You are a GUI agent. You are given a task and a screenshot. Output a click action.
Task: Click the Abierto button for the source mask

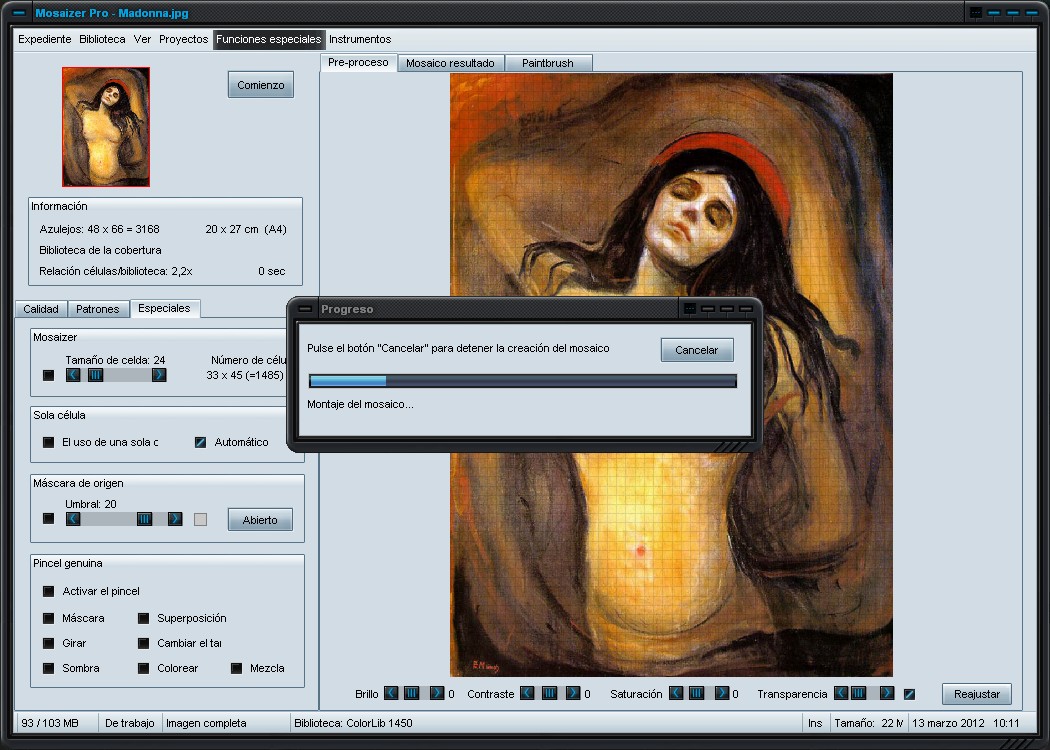tap(260, 520)
